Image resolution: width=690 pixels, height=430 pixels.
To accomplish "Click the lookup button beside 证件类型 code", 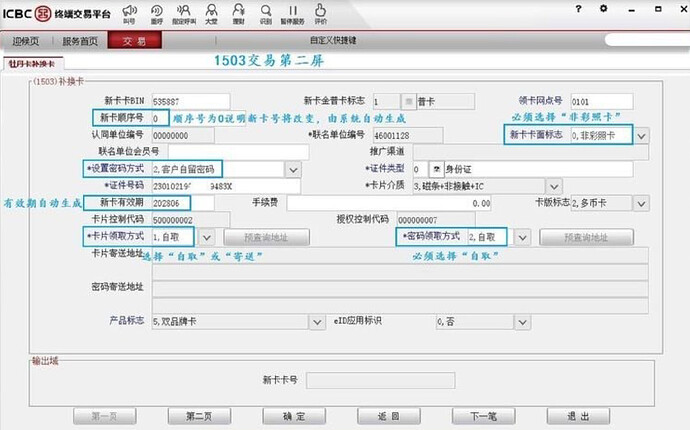I will coord(436,169).
